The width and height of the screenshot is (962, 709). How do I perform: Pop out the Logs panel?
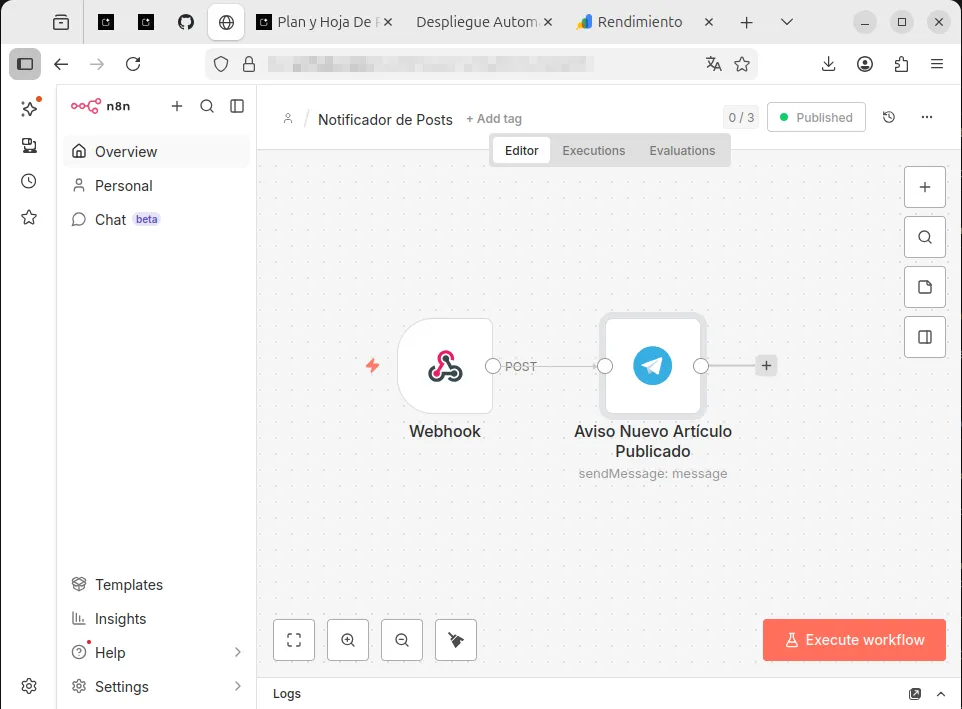pyautogui.click(x=915, y=694)
